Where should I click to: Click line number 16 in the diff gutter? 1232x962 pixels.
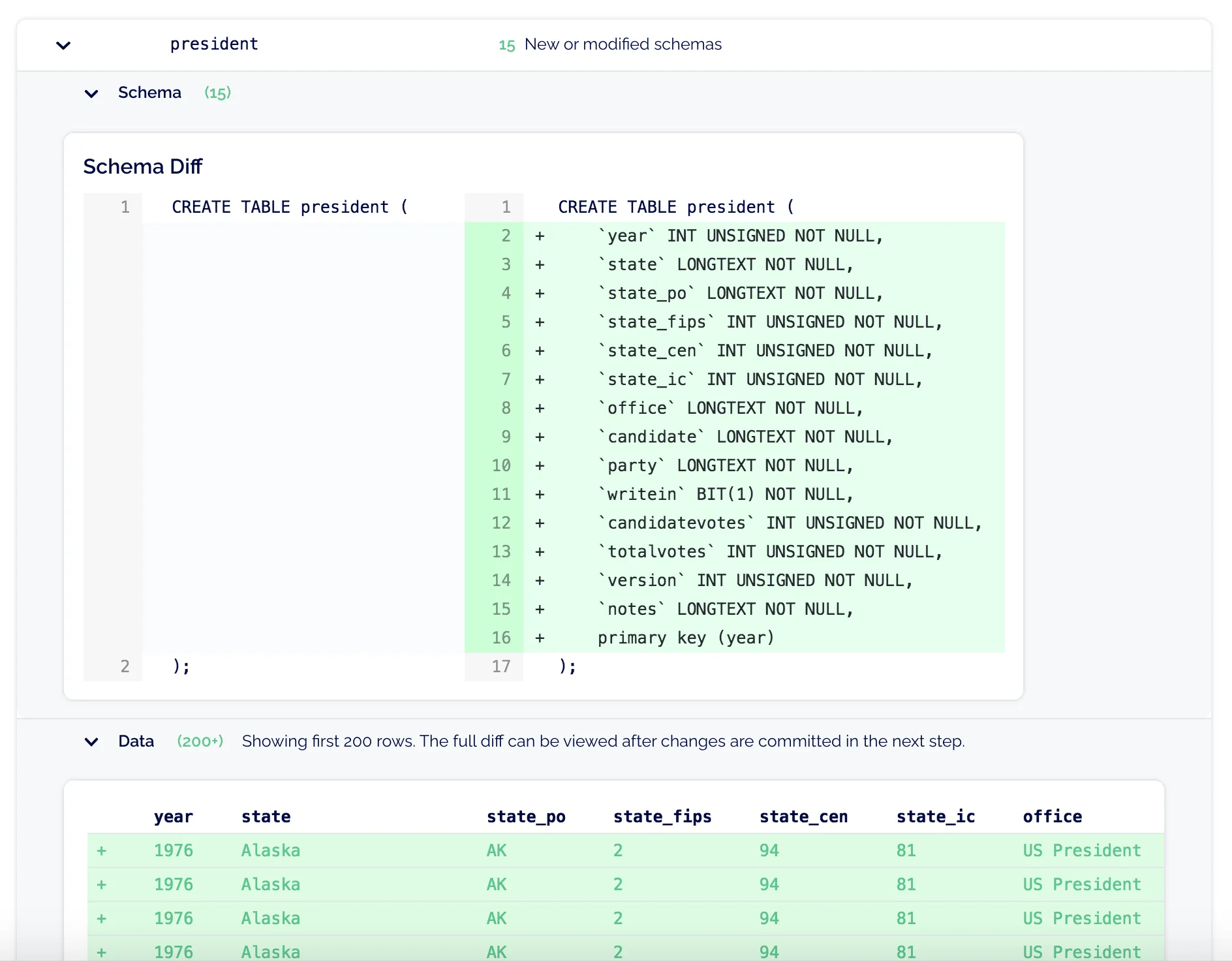click(501, 638)
